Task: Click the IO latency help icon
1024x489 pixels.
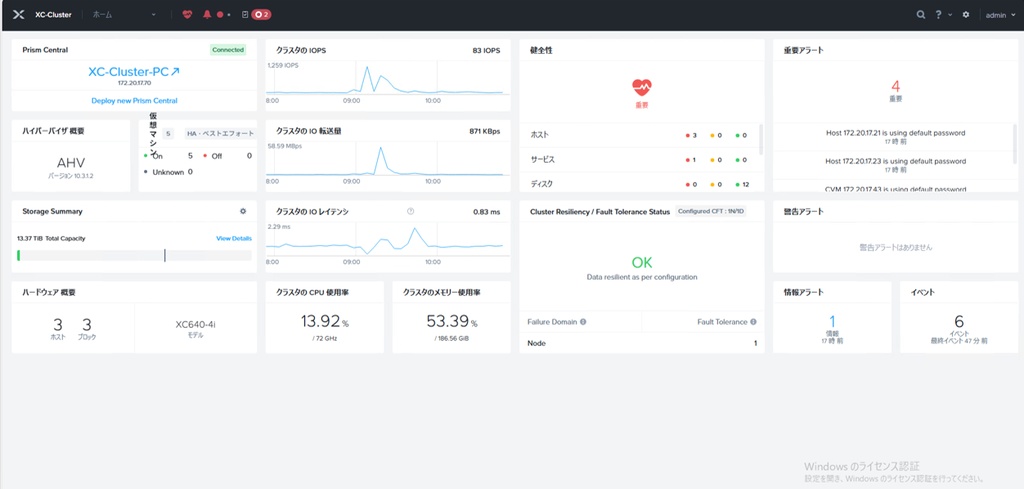Action: click(x=410, y=212)
